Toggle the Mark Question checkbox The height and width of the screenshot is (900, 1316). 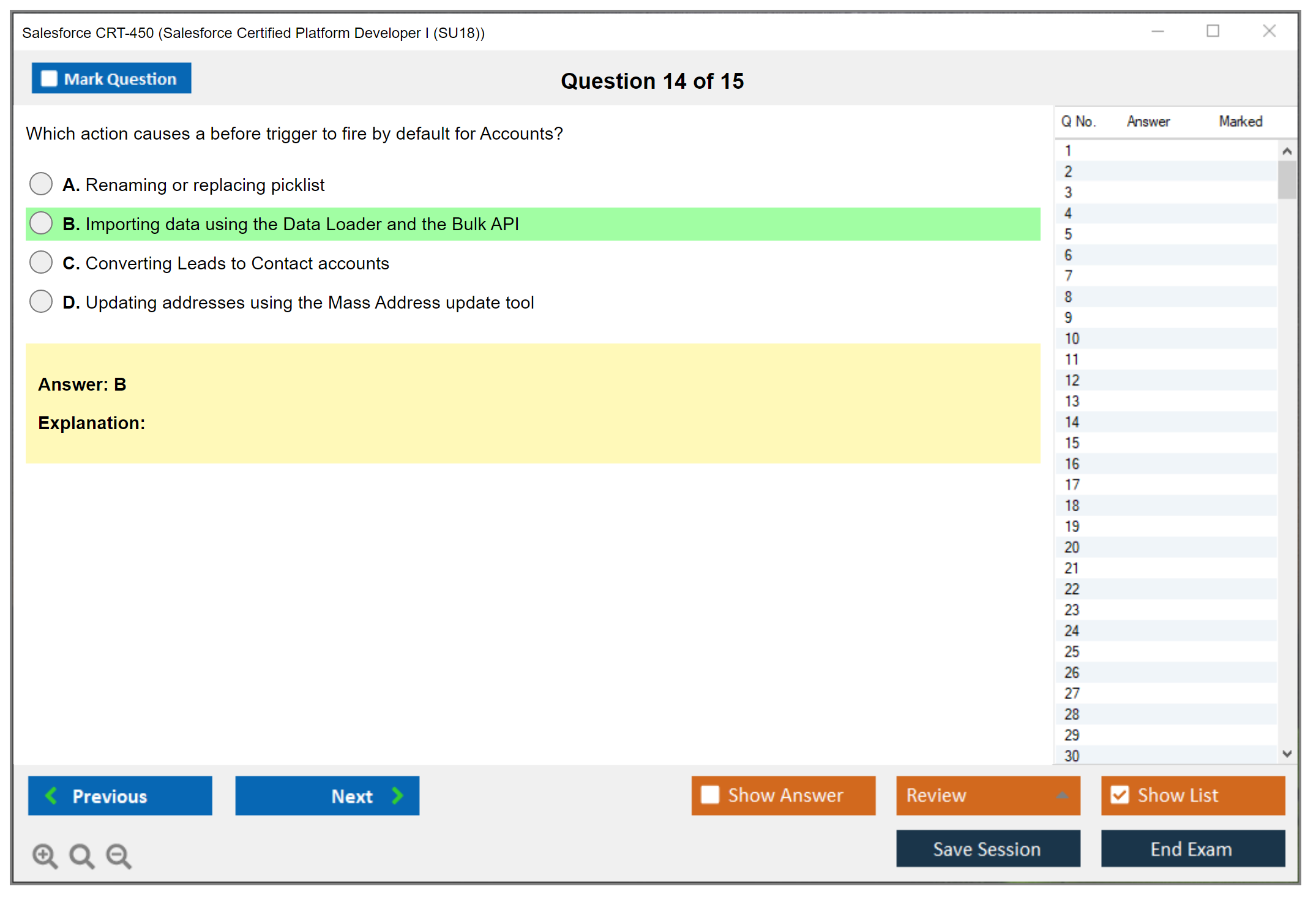pos(49,79)
